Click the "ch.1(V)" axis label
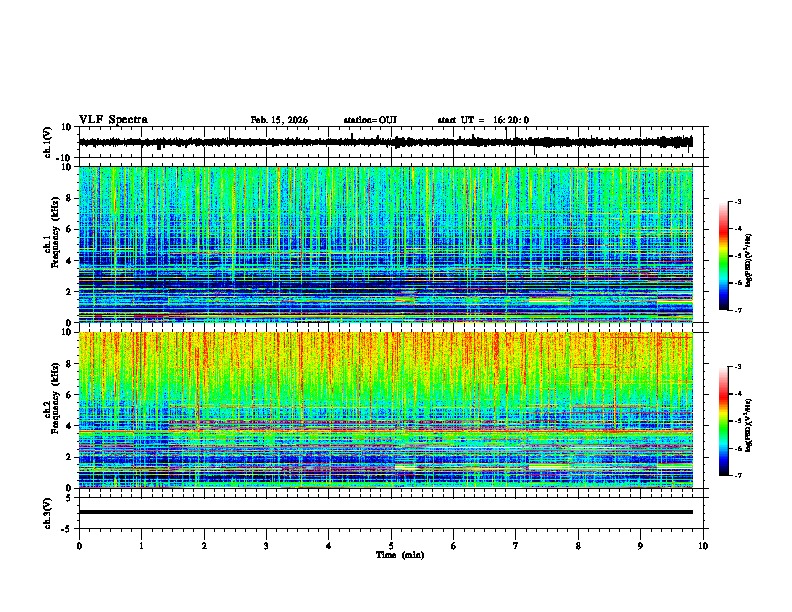The image size is (792, 612). coord(48,142)
